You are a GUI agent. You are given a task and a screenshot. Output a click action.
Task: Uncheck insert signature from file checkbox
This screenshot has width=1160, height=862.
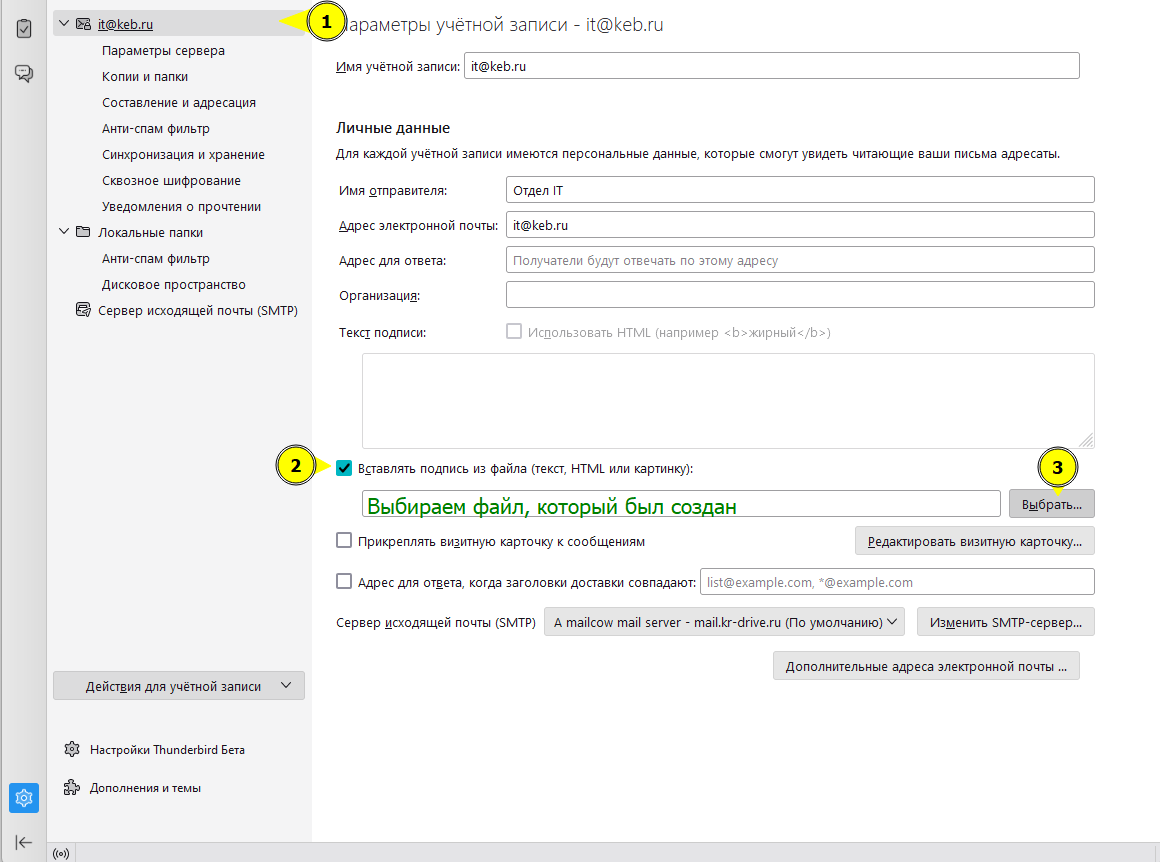[344, 468]
